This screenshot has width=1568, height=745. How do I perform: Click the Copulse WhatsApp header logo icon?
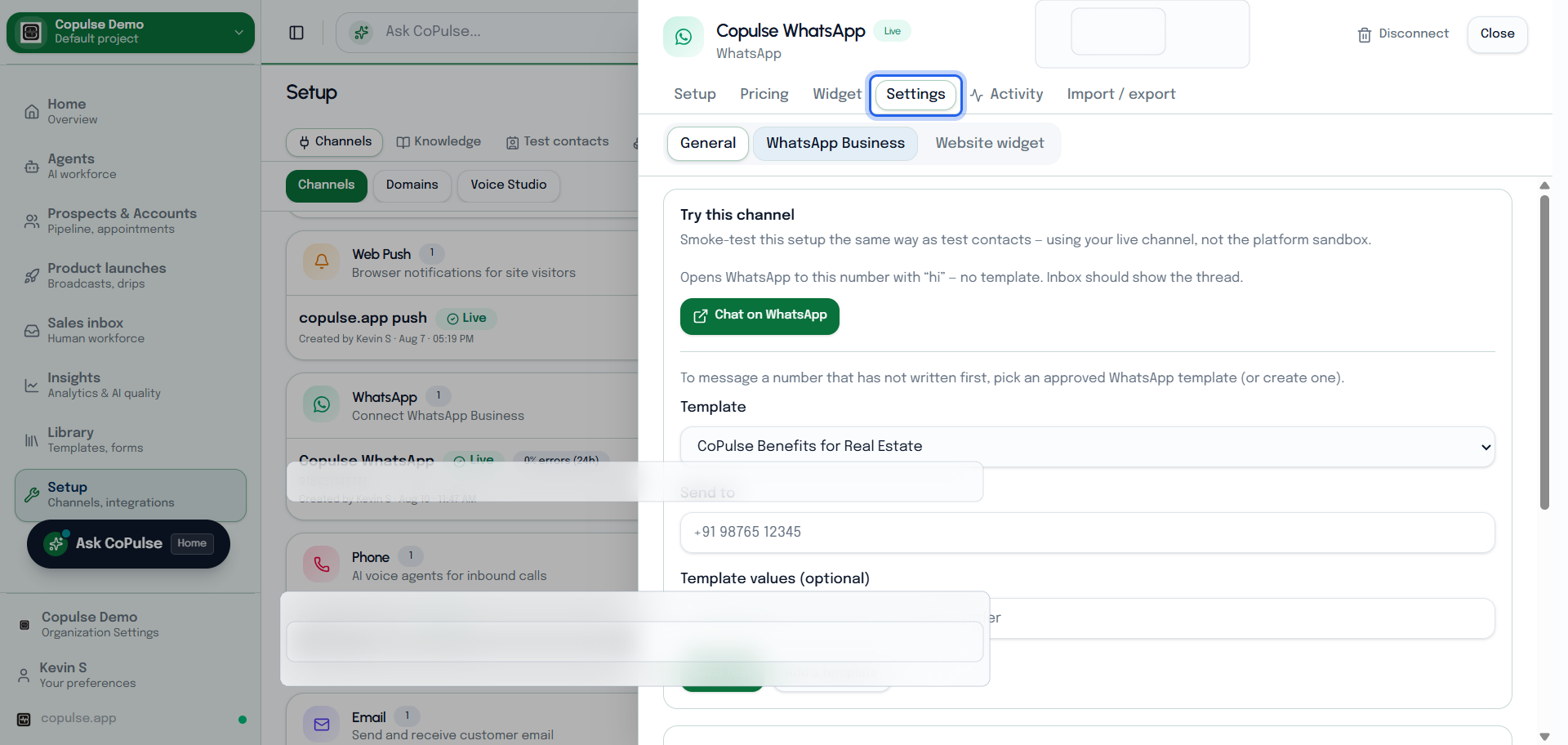pyautogui.click(x=684, y=37)
